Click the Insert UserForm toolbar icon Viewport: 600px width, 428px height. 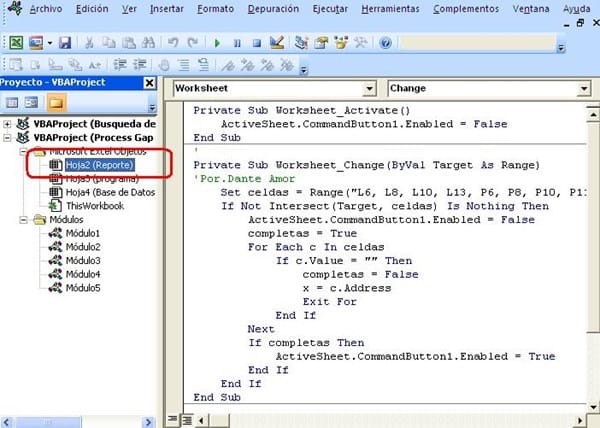[36, 42]
